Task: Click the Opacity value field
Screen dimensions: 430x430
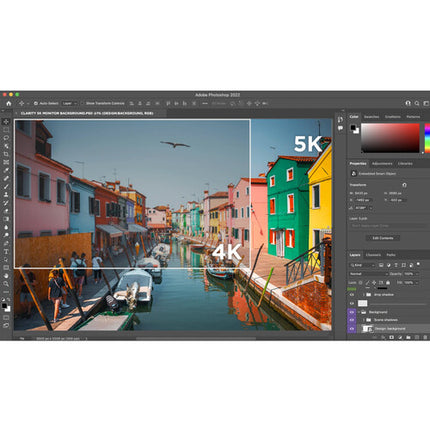Action: tap(409, 274)
